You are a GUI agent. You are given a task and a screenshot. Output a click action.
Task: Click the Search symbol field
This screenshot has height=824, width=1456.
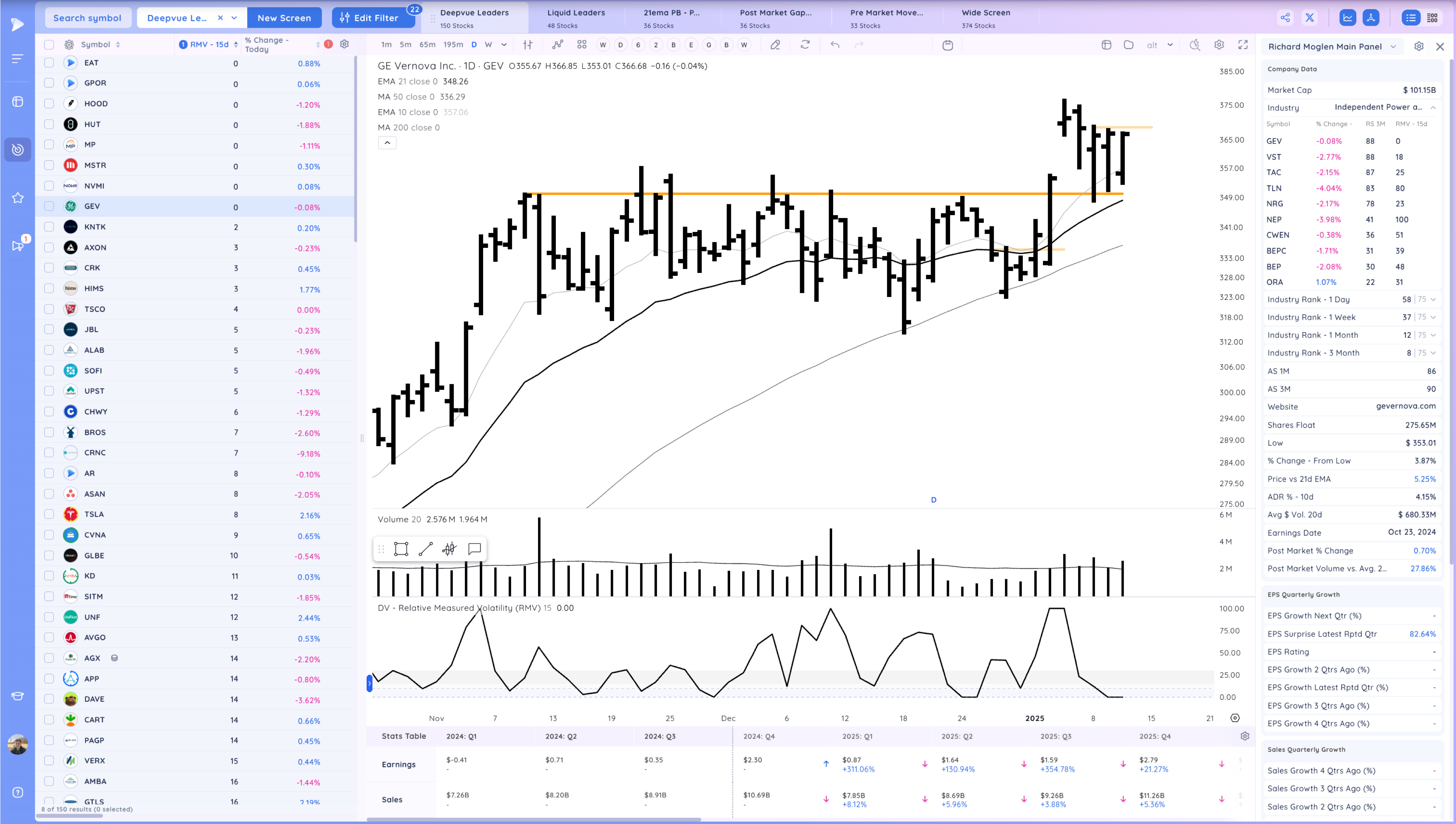tap(88, 17)
